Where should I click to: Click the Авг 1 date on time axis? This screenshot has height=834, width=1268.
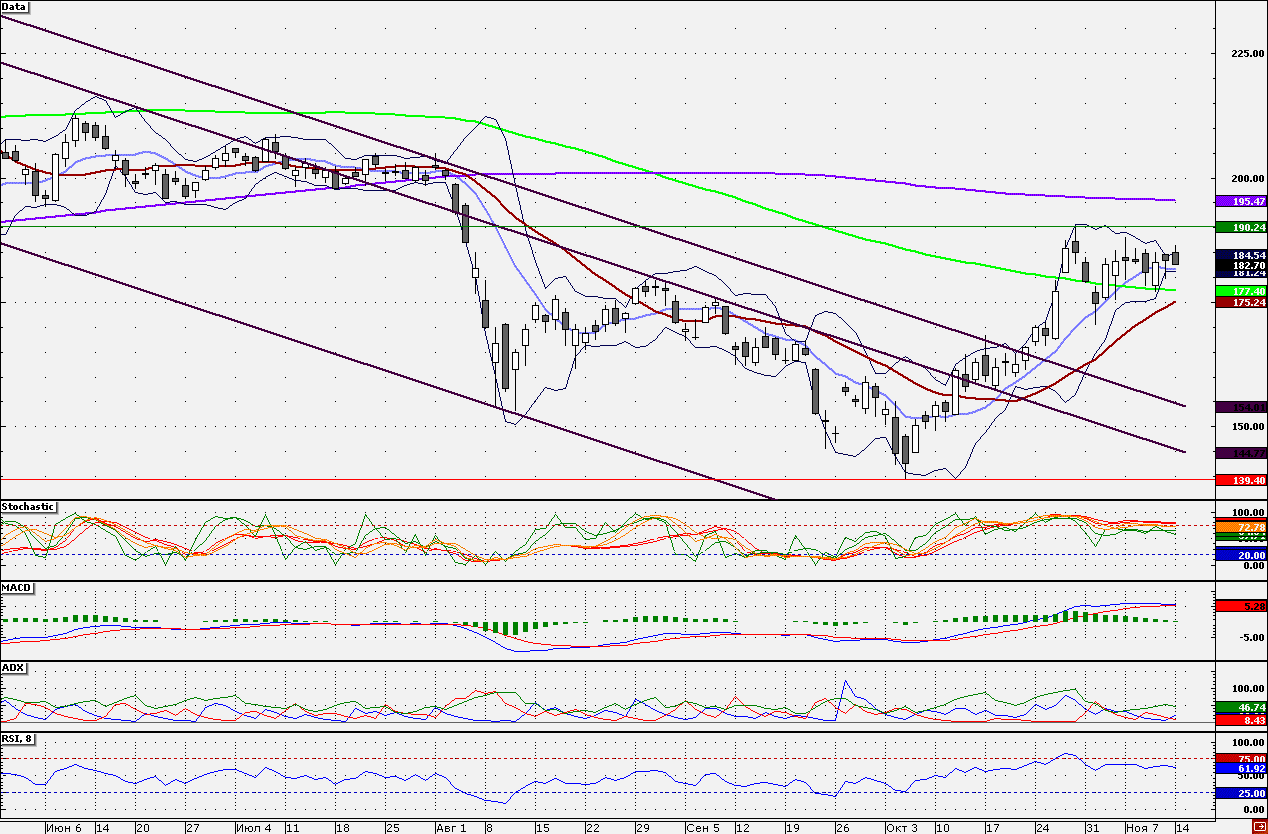(451, 828)
